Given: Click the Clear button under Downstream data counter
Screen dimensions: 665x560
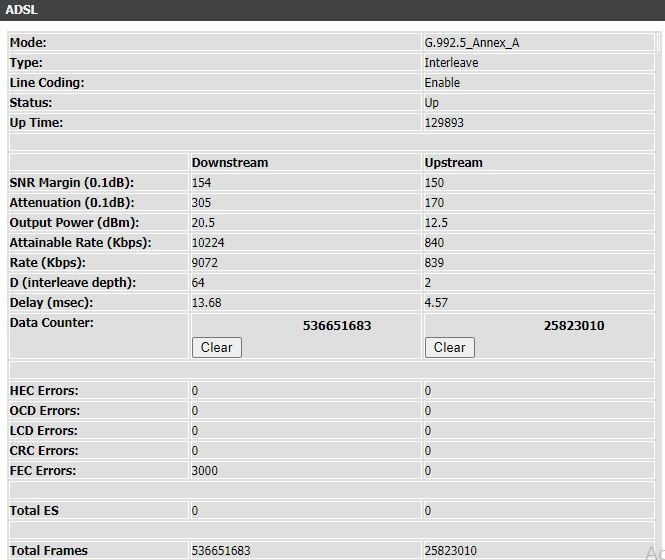Looking at the screenshot, I should click(x=216, y=347).
